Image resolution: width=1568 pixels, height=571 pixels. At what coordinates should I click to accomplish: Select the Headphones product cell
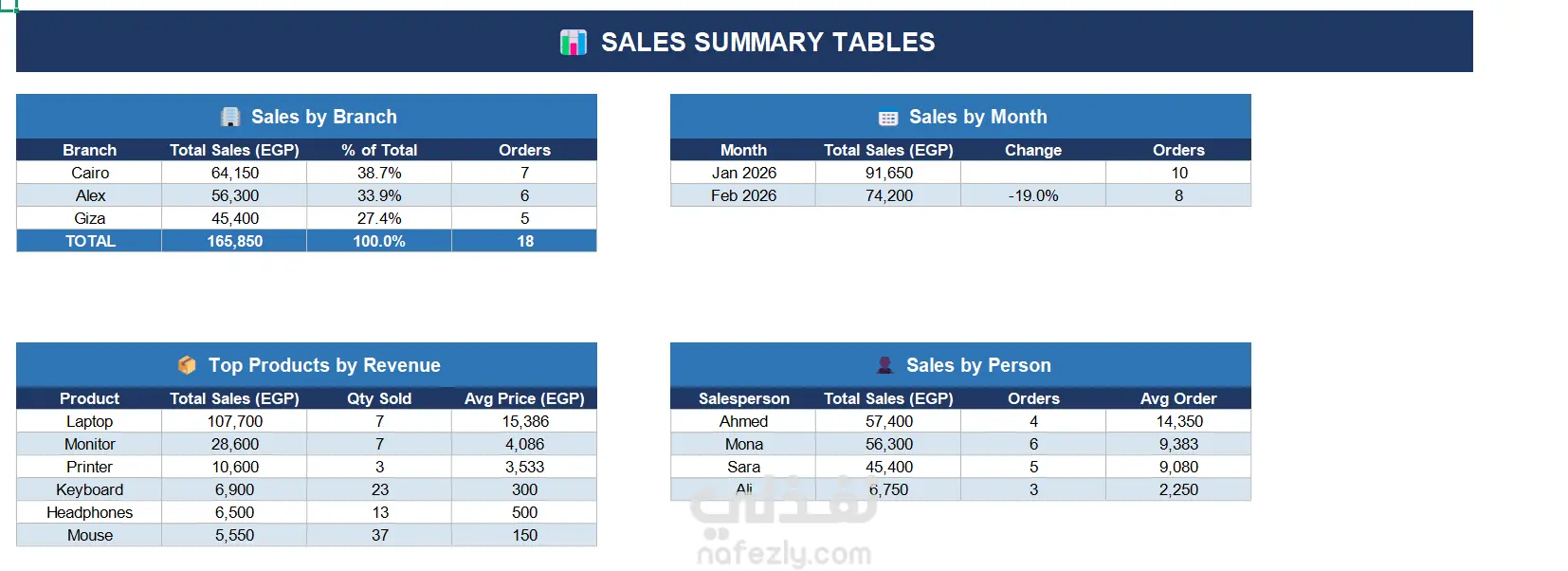pyautogui.click(x=90, y=512)
